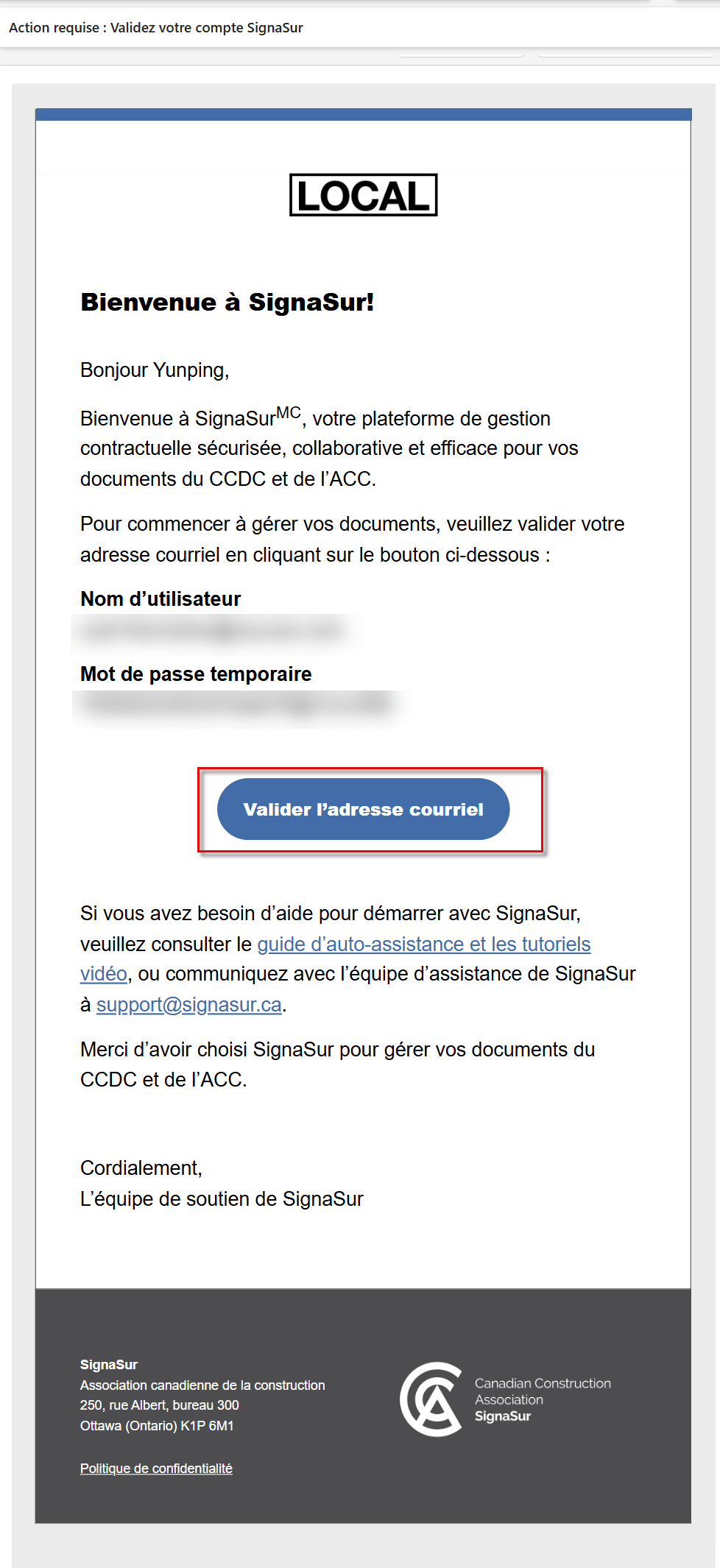Screen dimensions: 720x1568
Task: Click the Mot de passe temporaire label
Action: coord(196,674)
